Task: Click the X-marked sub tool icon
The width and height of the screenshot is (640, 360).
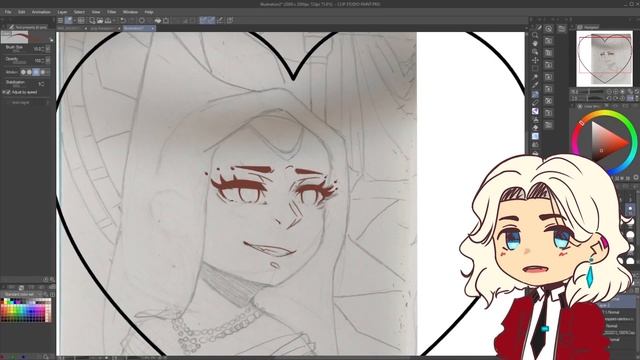Action: click(x=549, y=100)
